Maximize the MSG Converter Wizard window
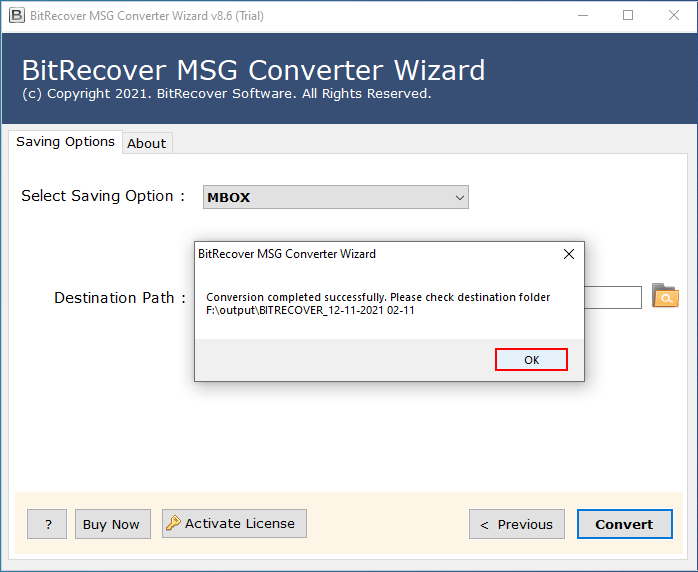Screen dimensions: 698x572 point(628,16)
